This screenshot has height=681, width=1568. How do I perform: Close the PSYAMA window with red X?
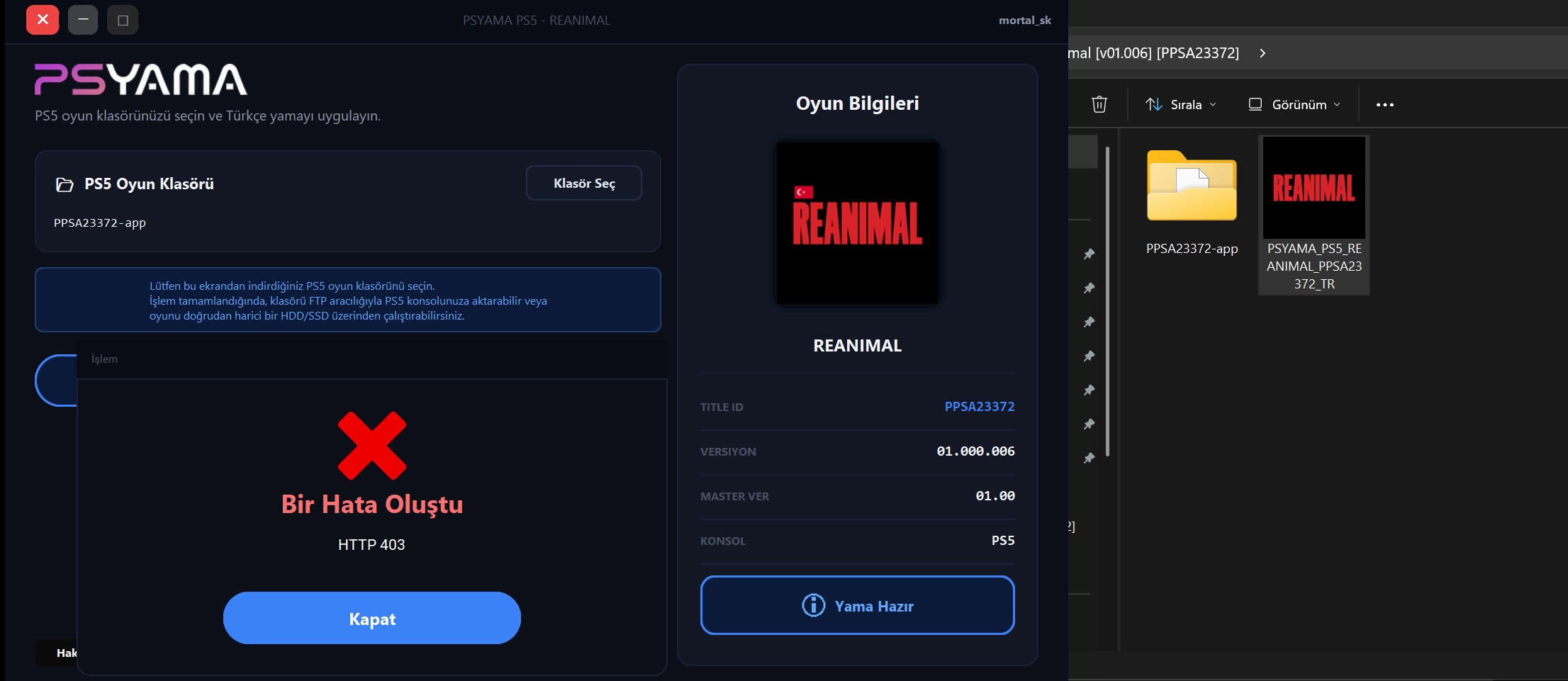43,20
